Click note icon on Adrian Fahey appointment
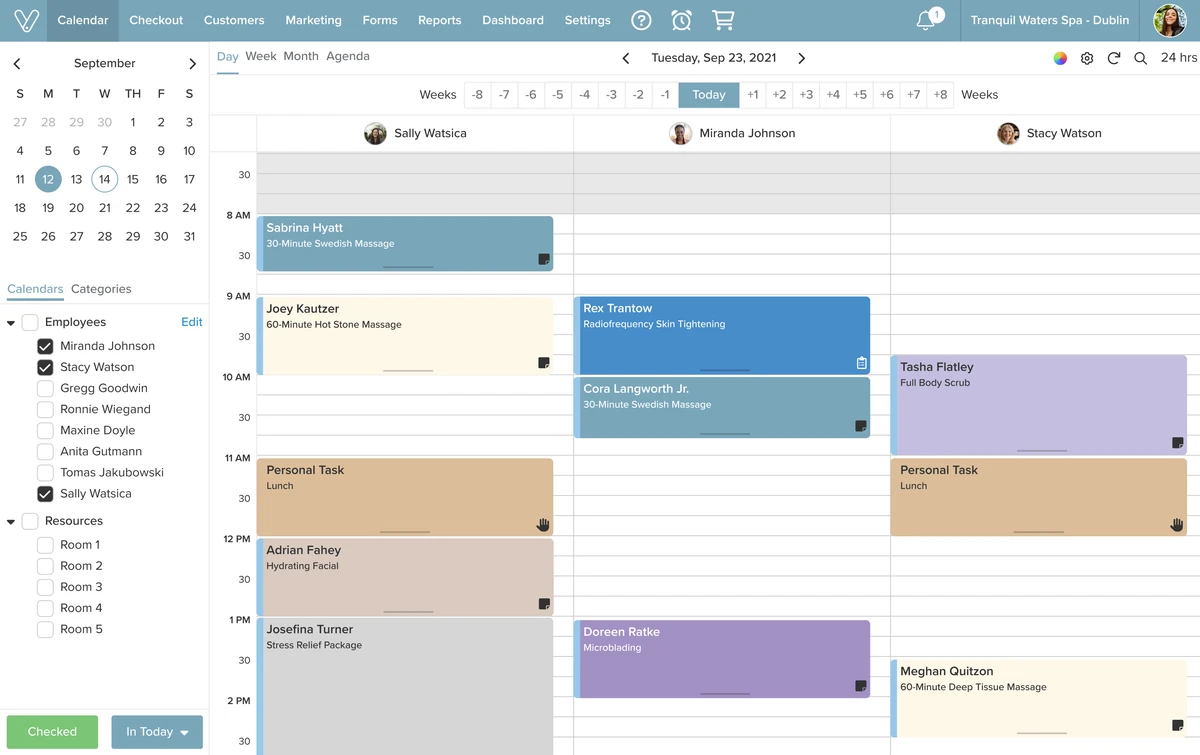 click(x=544, y=604)
